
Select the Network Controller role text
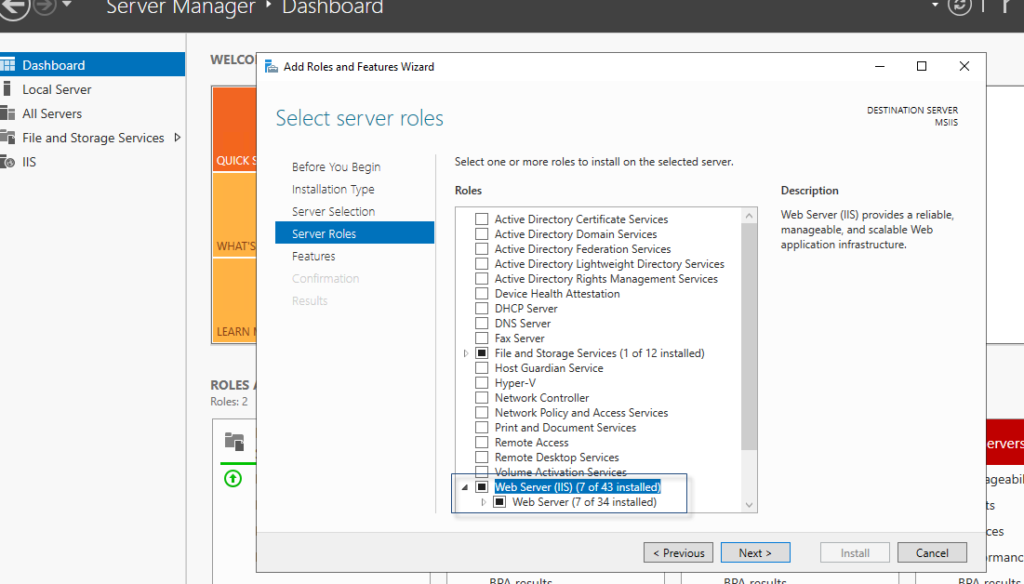541,398
